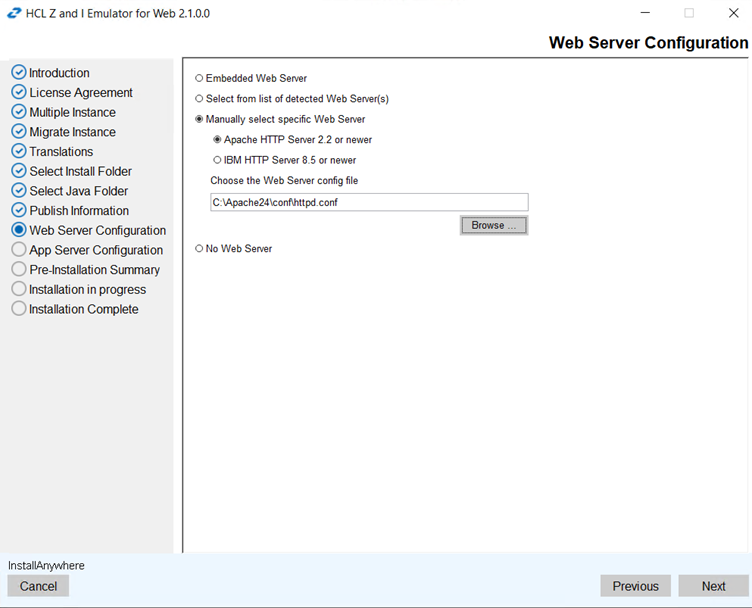This screenshot has width=752, height=608.
Task: Click the Migrate Instance step checkmark icon
Action: coord(19,131)
